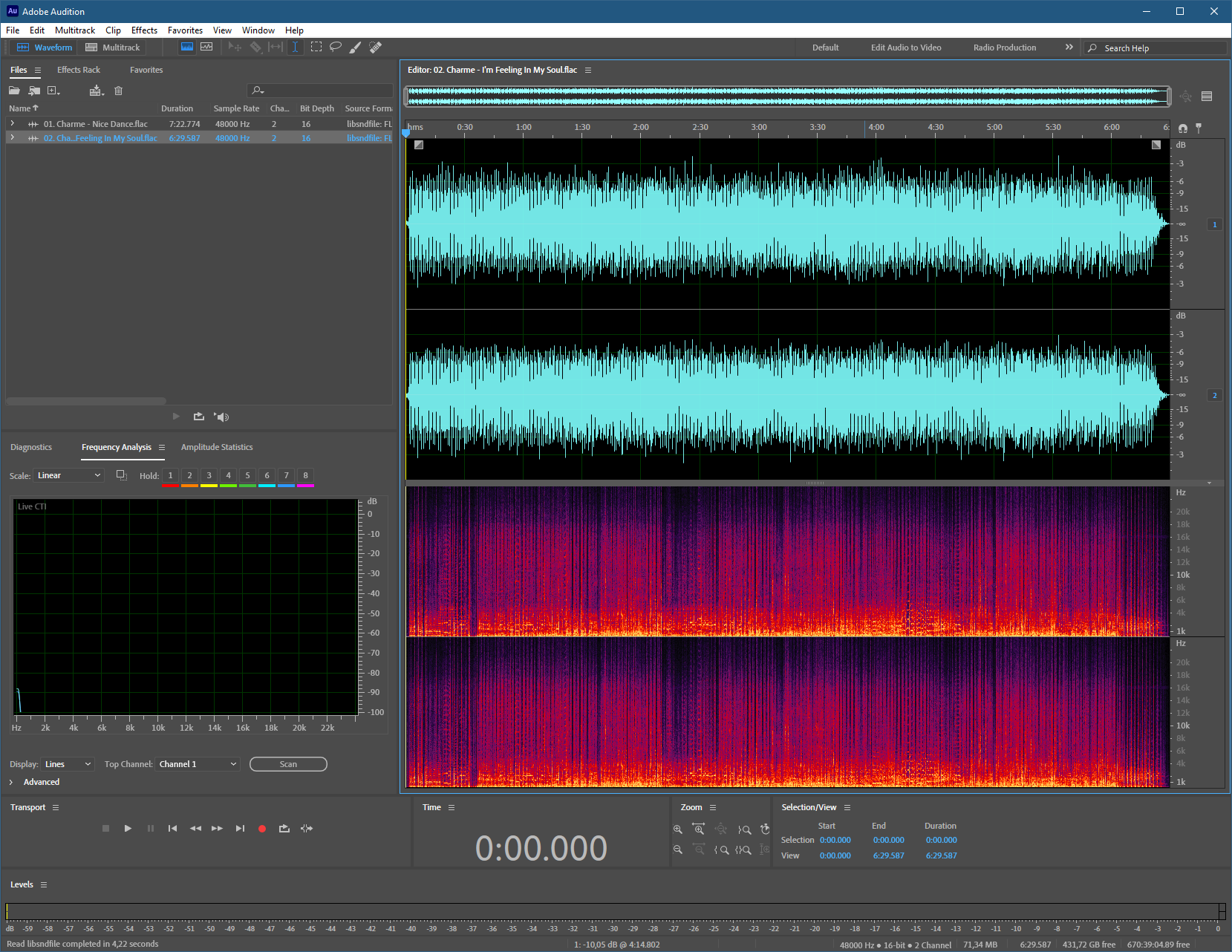
Task: Expand the 02. Cha...Feeling In My Soul.flac row
Action: point(12,137)
